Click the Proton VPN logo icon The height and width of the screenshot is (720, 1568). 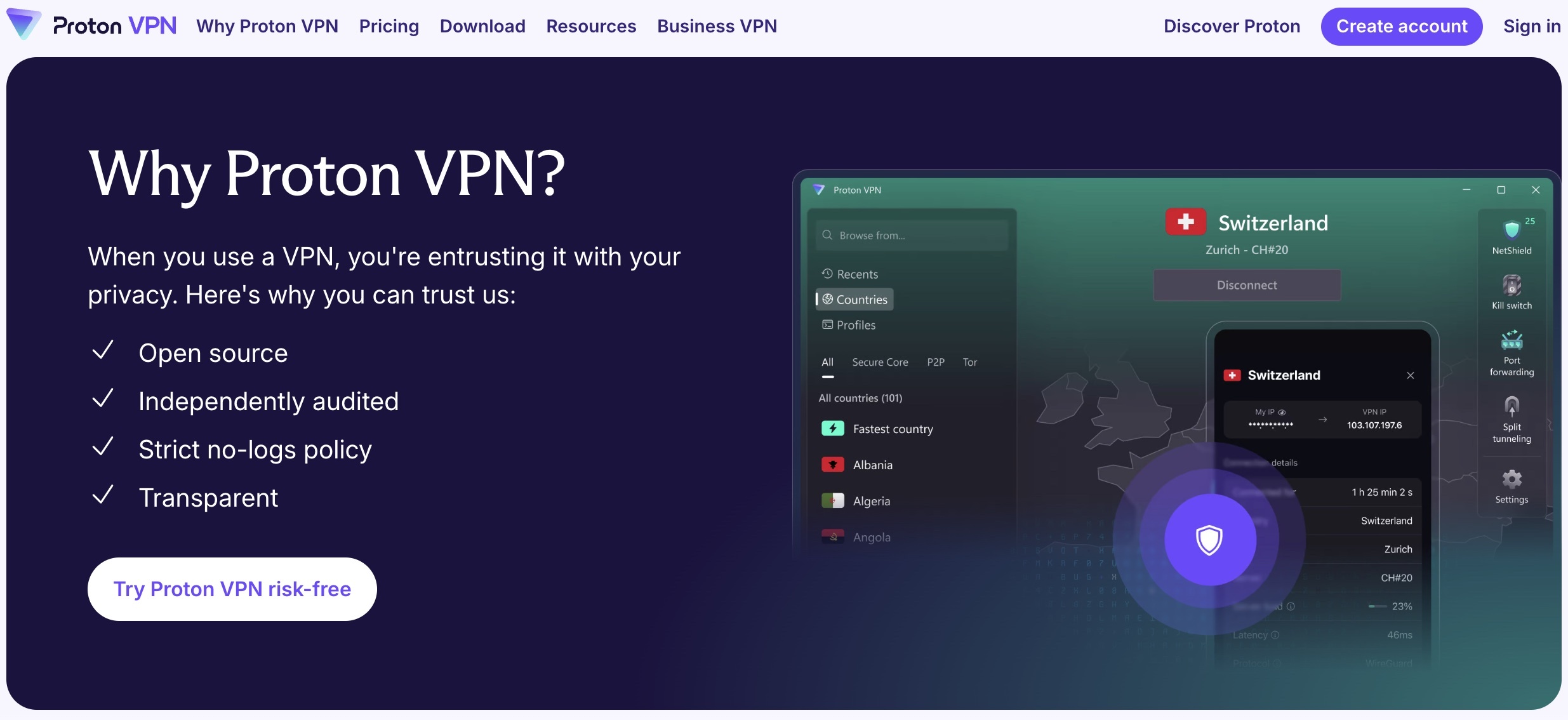pos(23,25)
